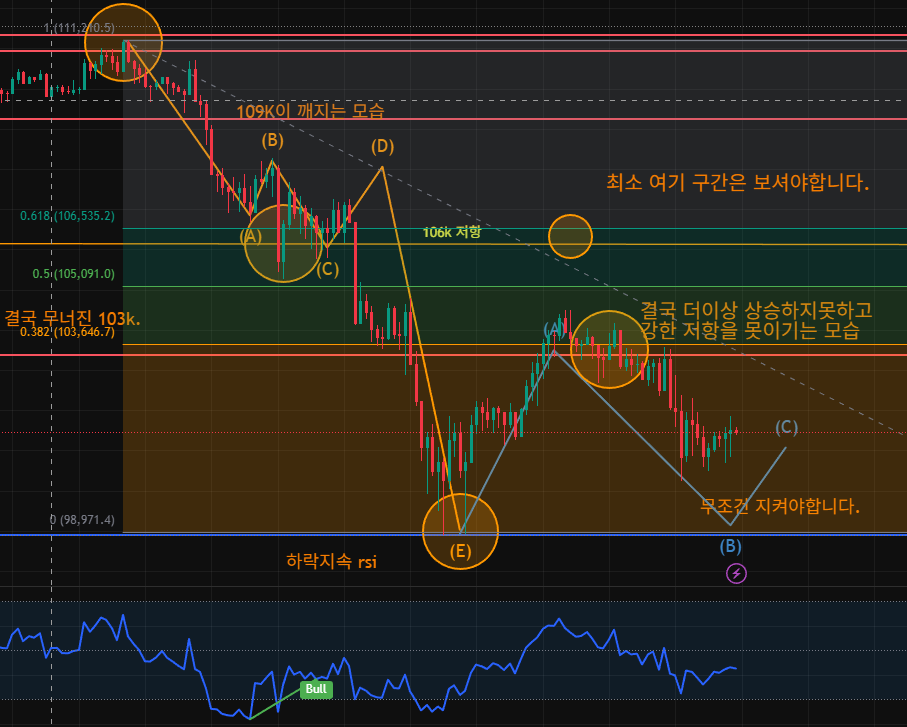Viewport: 907px width, 727px height.
Task: Select the '106k 저항' resistance label
Action: (x=451, y=232)
